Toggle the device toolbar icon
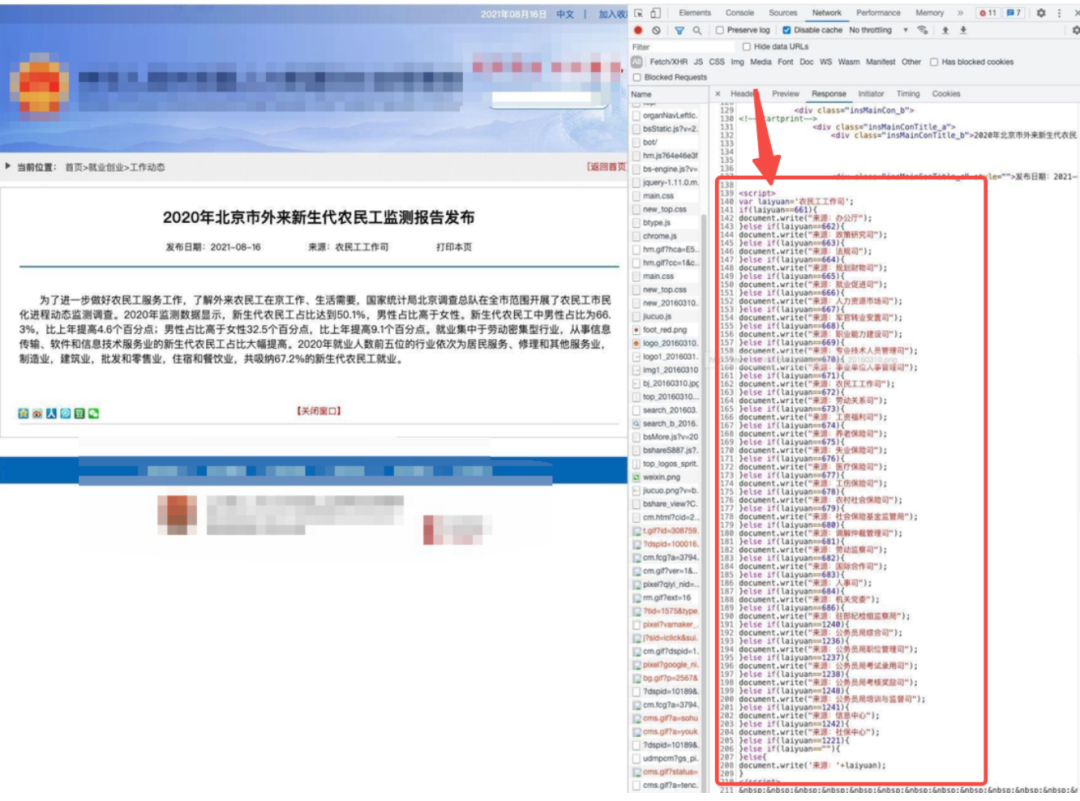The height and width of the screenshot is (801, 1080). 655,13
